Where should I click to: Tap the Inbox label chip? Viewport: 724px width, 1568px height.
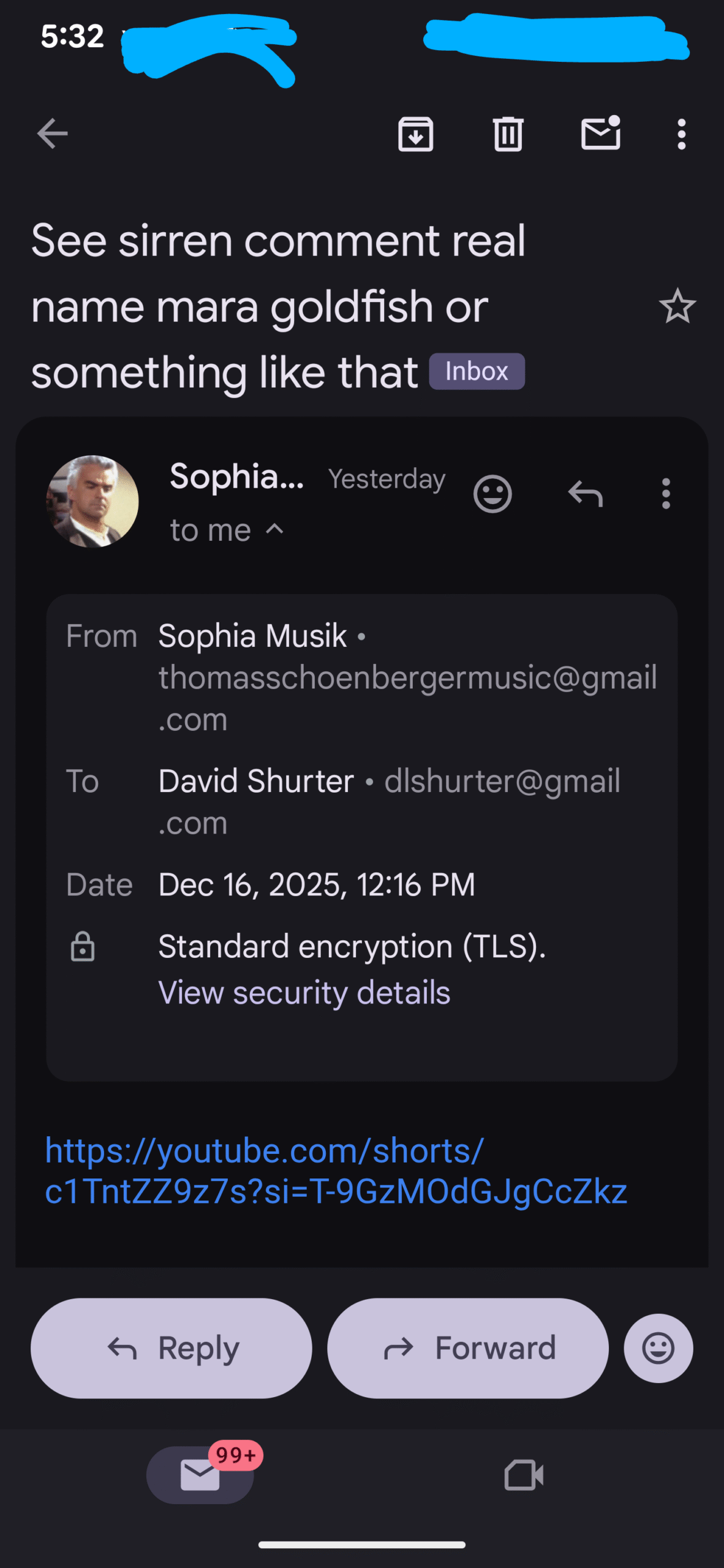(x=477, y=371)
